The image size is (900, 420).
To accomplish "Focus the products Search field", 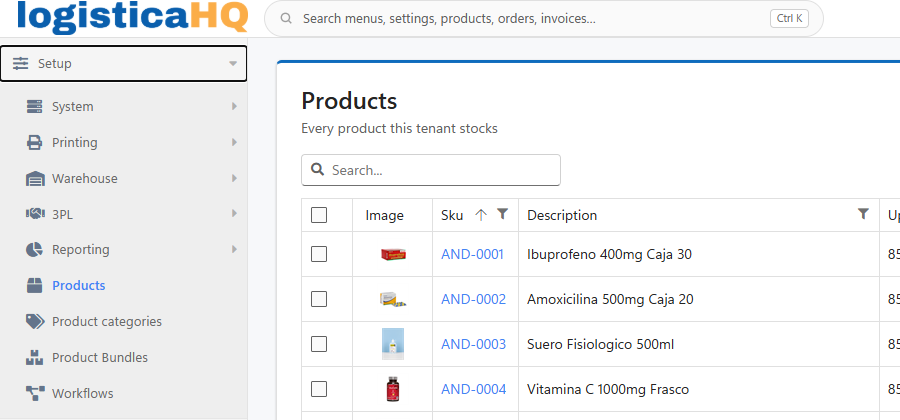I will click(x=430, y=170).
